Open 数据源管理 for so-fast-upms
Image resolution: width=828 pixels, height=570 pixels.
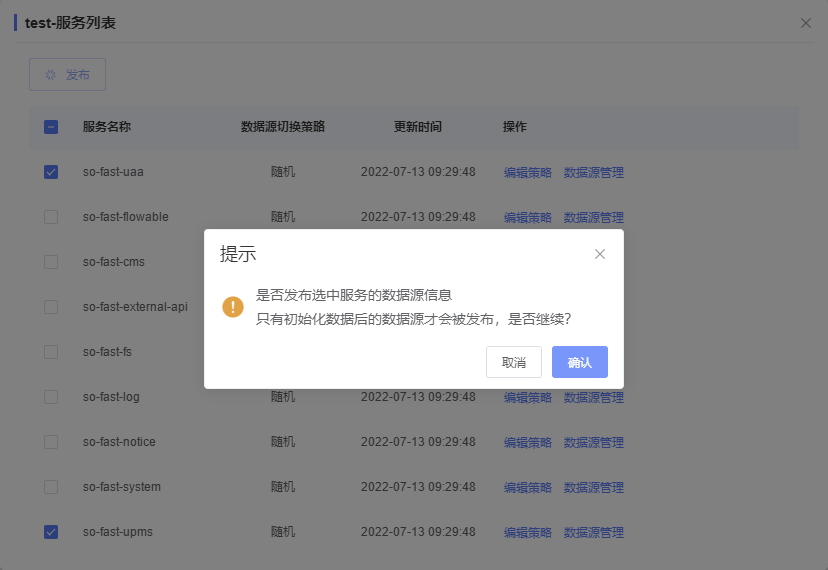pyautogui.click(x=593, y=532)
